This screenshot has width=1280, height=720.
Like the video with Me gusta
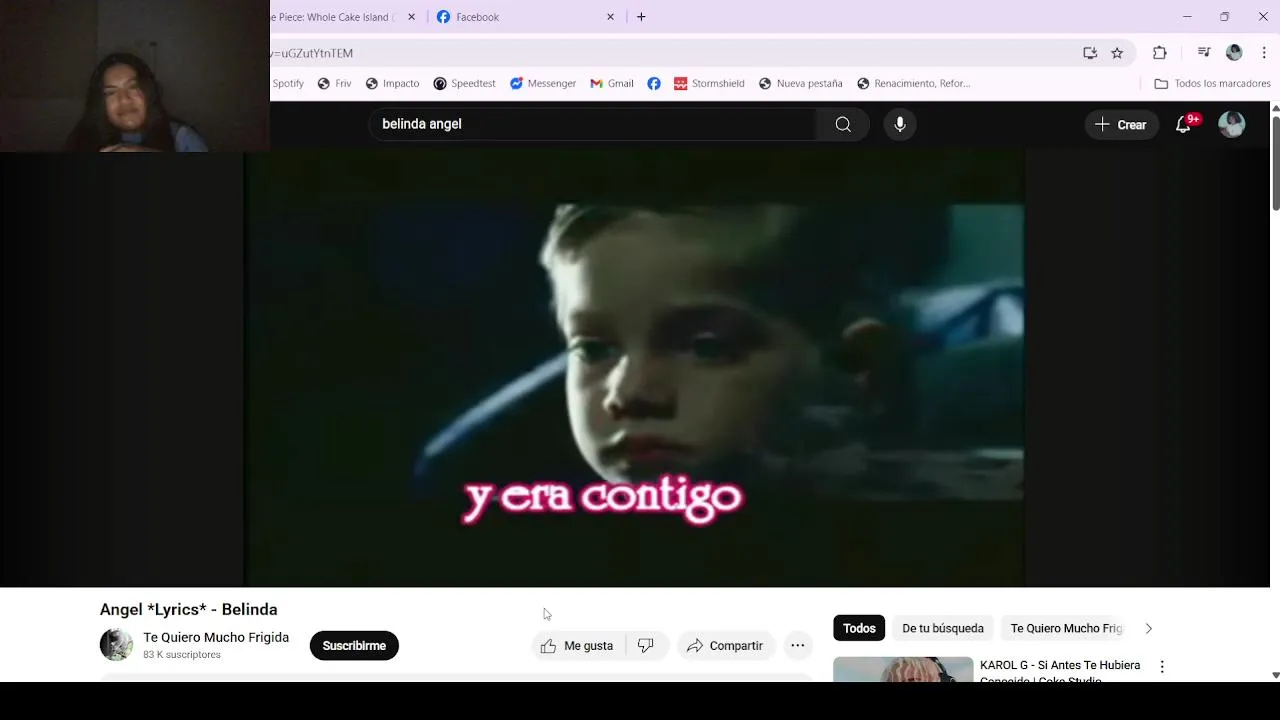[x=578, y=646]
